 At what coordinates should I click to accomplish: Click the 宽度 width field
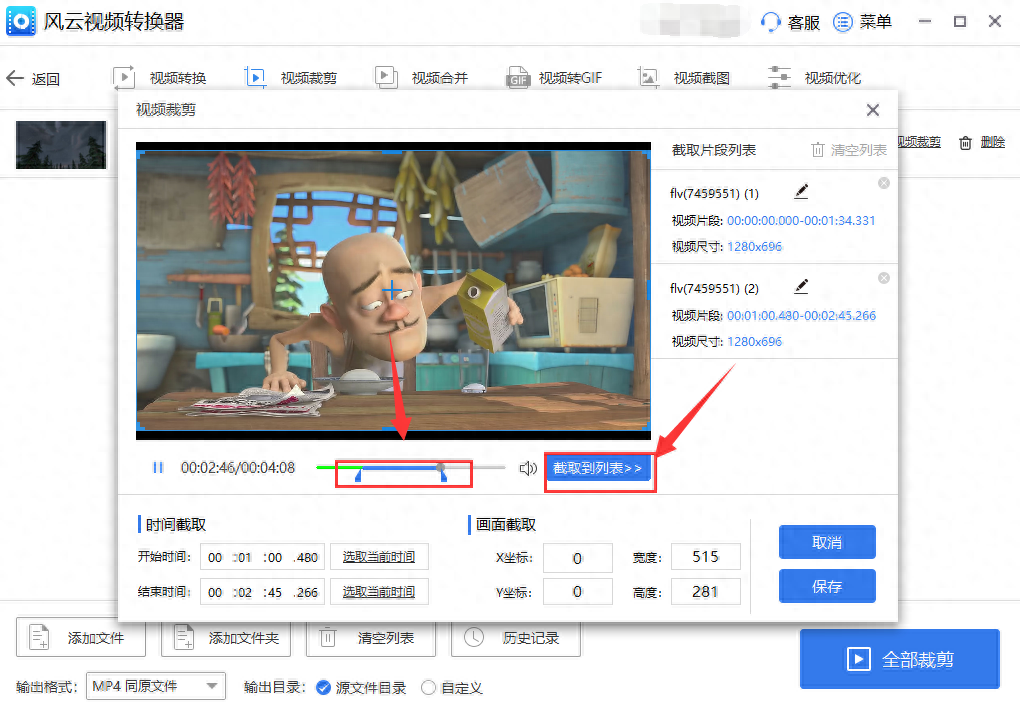[x=706, y=557]
